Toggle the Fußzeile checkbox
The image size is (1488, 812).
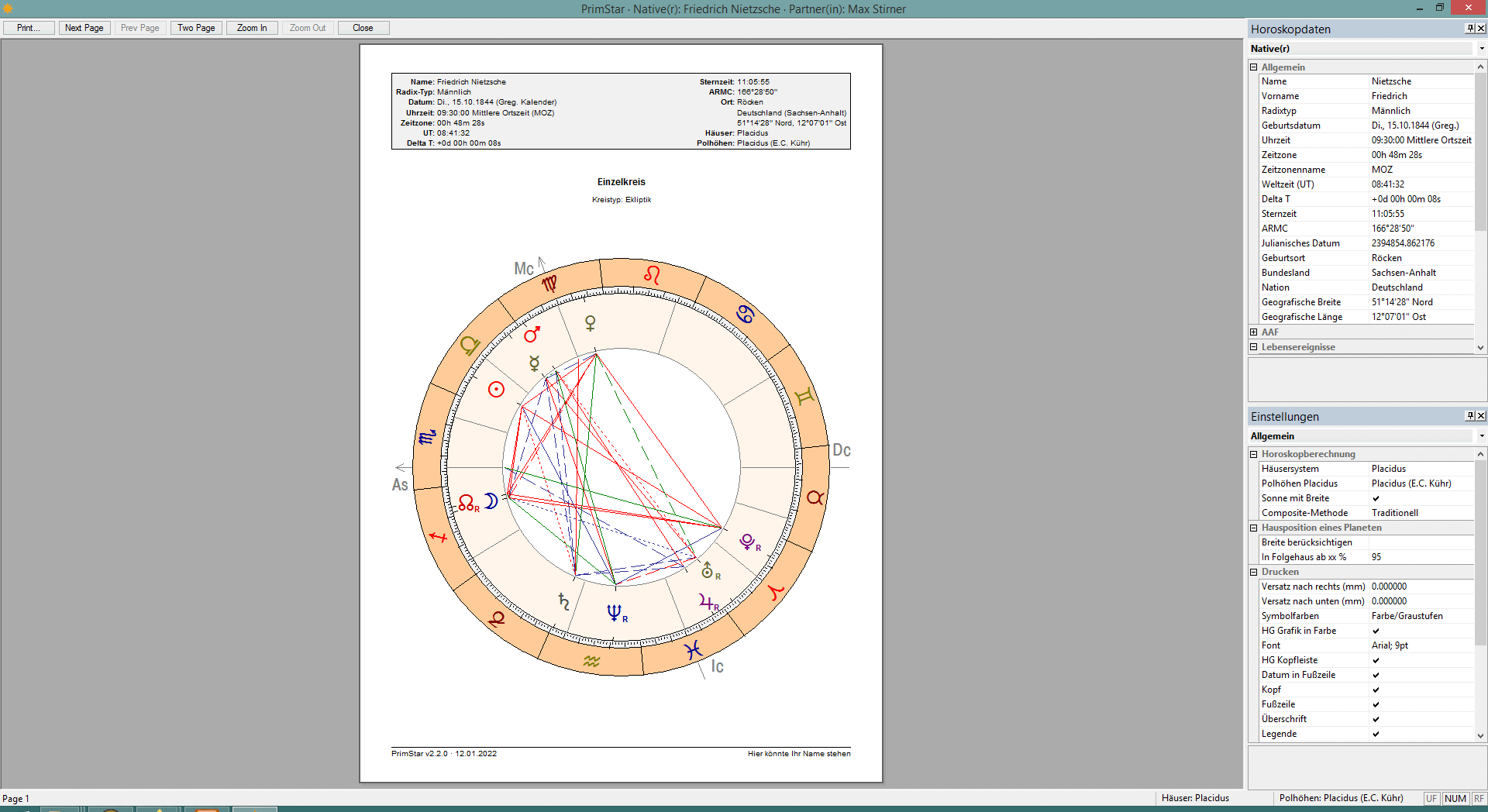click(1376, 704)
